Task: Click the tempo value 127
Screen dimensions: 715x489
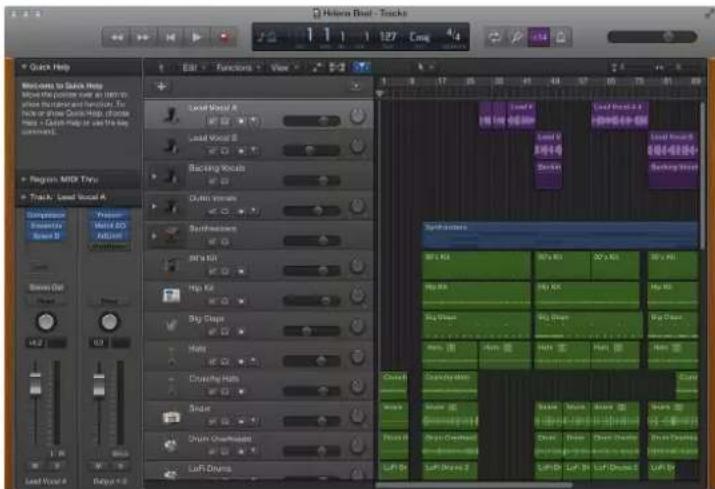Action: [388, 36]
